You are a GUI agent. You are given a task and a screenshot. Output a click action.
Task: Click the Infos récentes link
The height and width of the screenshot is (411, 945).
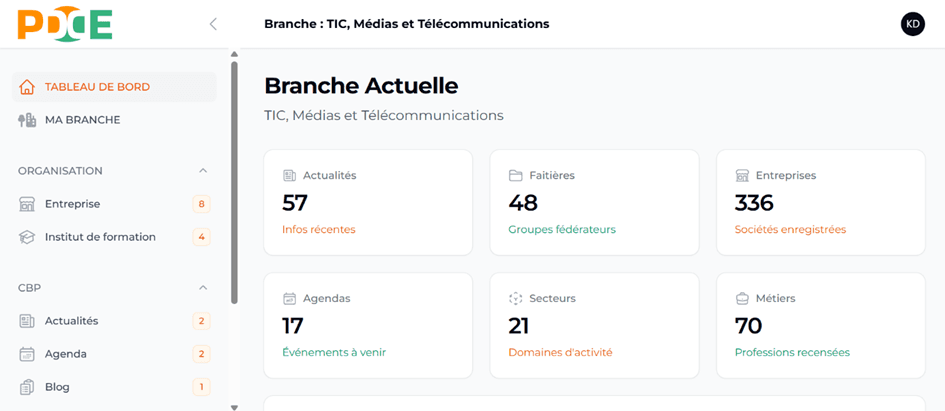pos(319,229)
